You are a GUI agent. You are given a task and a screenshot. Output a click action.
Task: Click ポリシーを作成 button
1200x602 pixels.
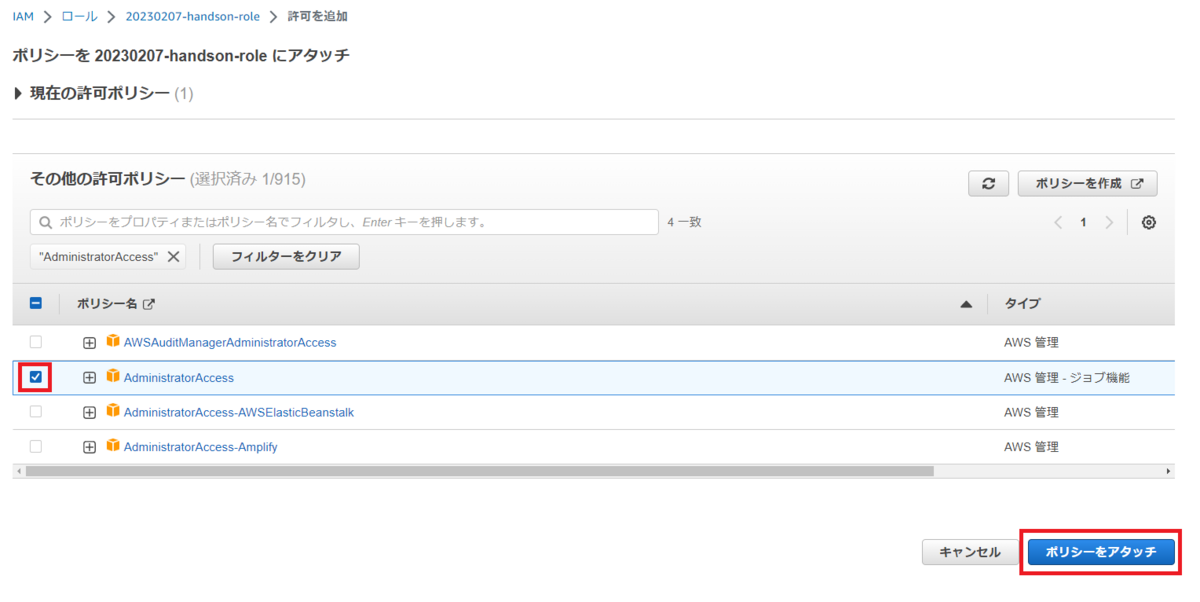tap(1088, 184)
